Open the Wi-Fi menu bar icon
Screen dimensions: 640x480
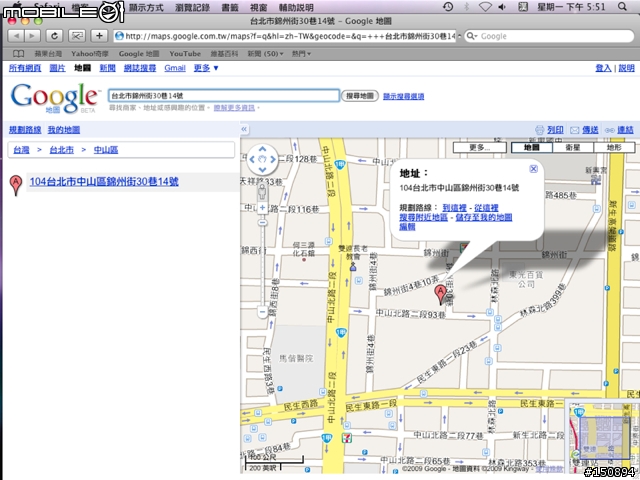coord(485,7)
